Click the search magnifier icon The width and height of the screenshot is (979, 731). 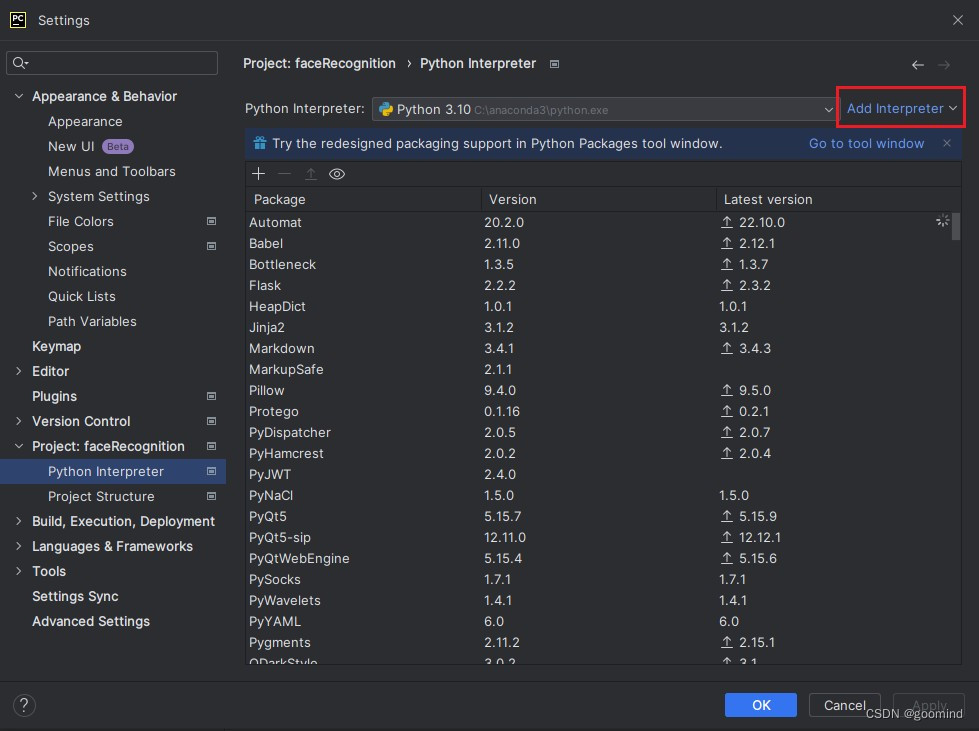pos(20,62)
